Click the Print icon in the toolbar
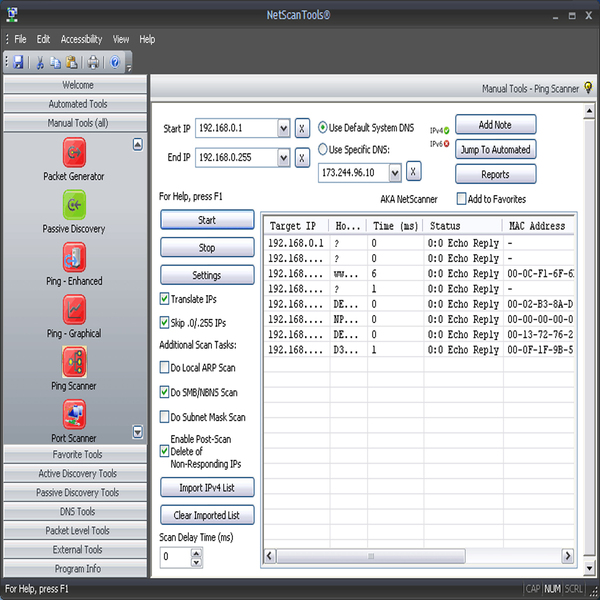The width and height of the screenshot is (600, 600). pyautogui.click(x=93, y=62)
